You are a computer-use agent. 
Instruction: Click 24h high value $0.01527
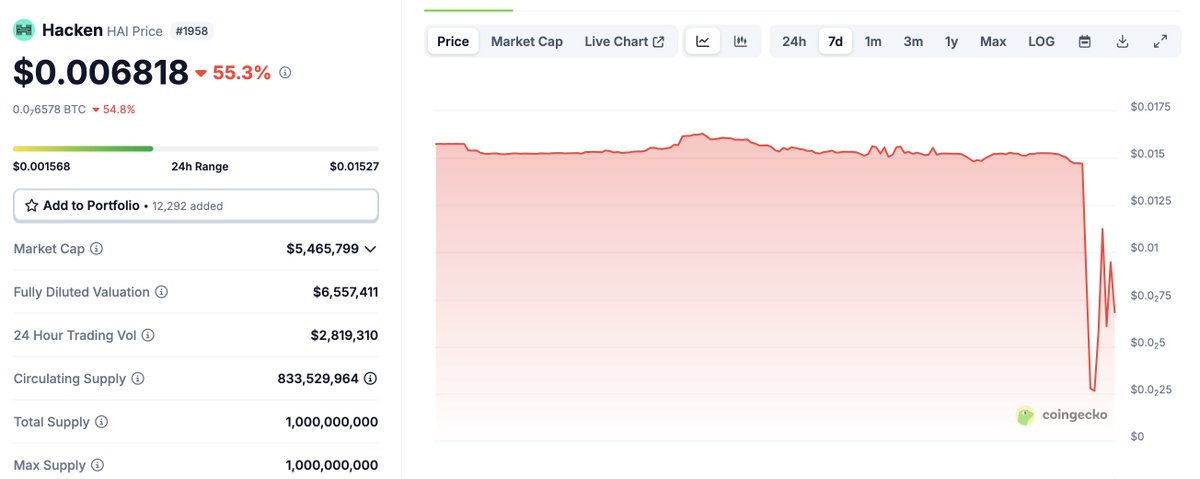354,167
